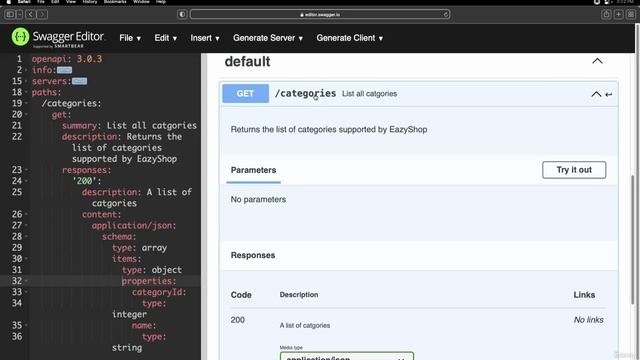
Task: Reload the page with the refresh icon
Action: 445,14
